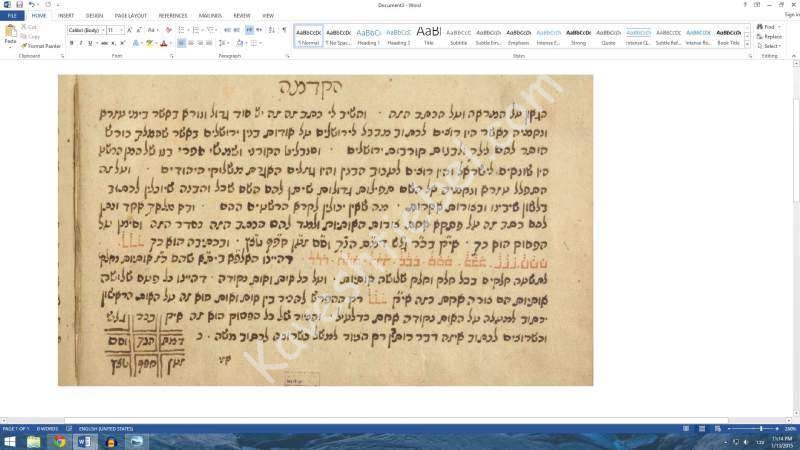Open Chrome from the Windows taskbar
The height and width of the screenshot is (450, 800).
pyautogui.click(x=59, y=441)
